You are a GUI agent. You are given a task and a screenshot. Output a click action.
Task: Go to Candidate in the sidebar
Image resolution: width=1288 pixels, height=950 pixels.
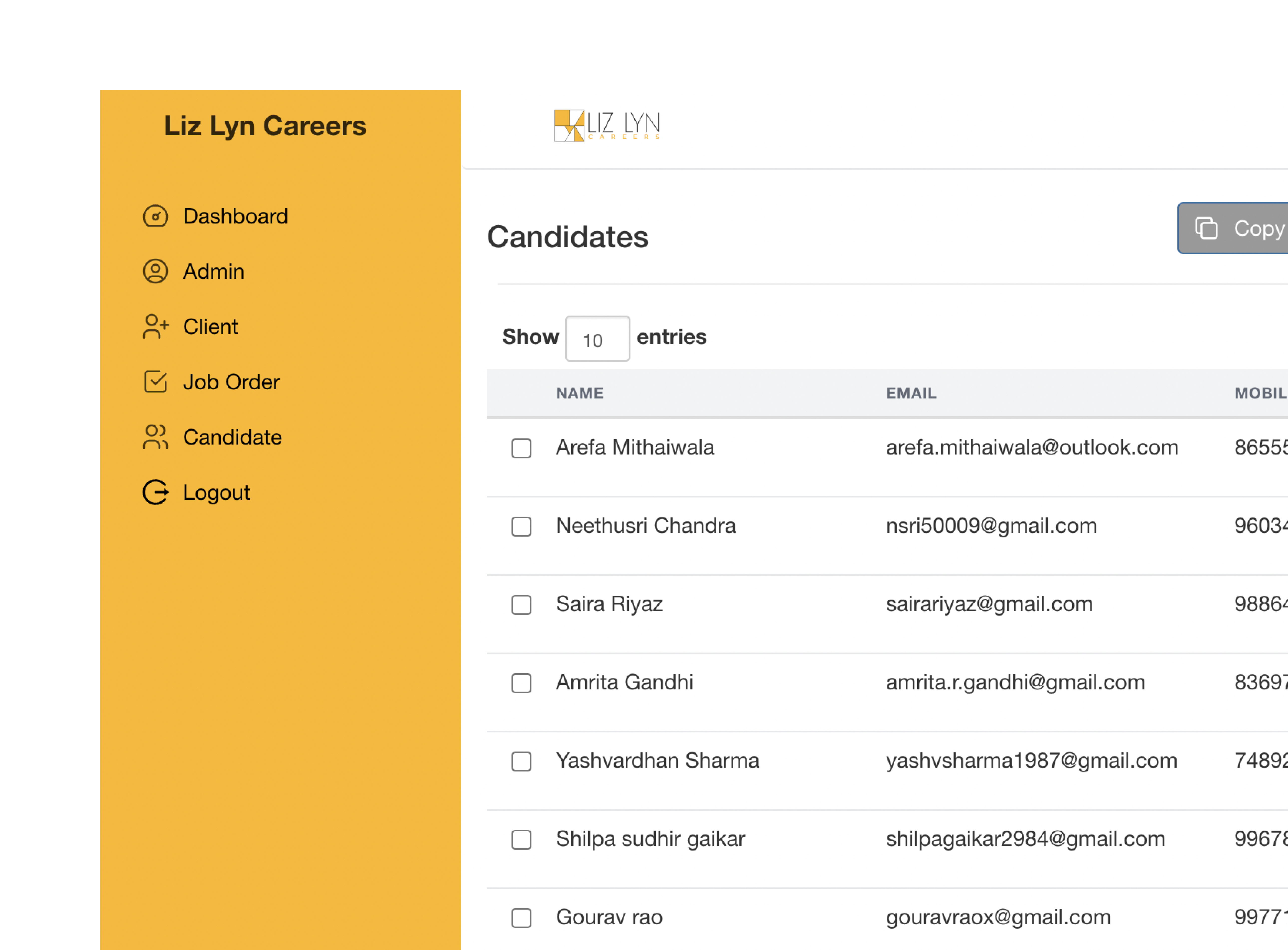tap(232, 437)
